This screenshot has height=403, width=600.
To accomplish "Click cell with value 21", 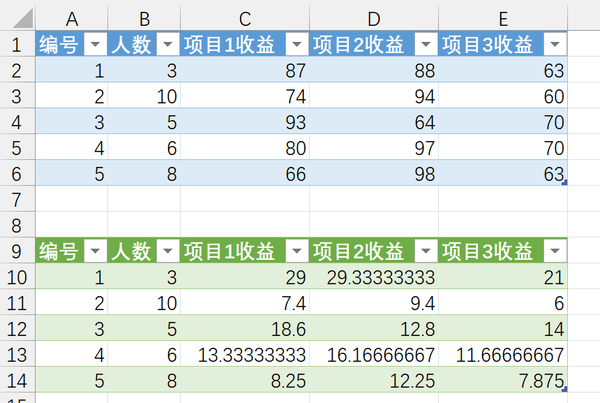I will click(x=503, y=277).
